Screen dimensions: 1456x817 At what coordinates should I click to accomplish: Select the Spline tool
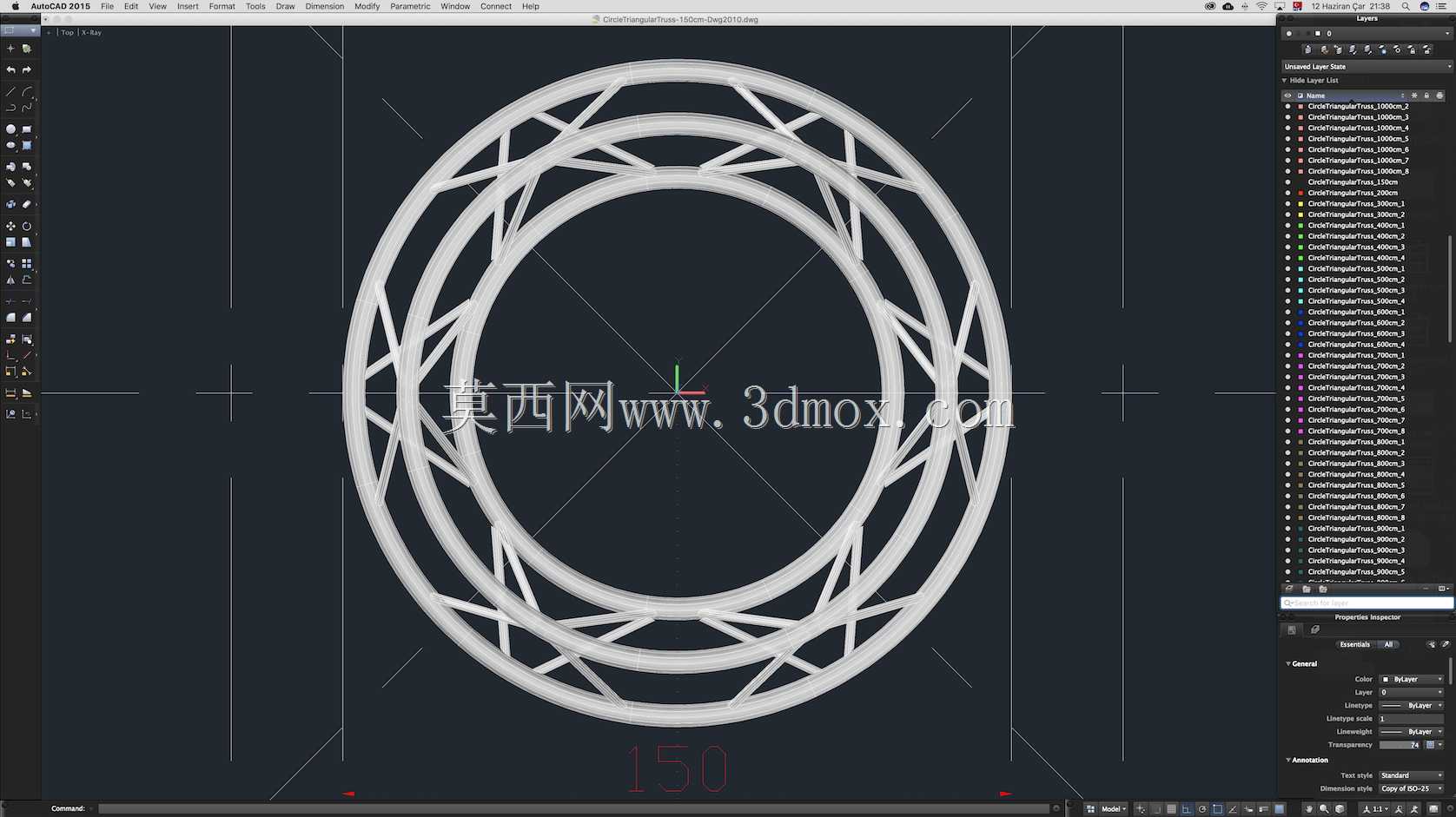tap(27, 108)
